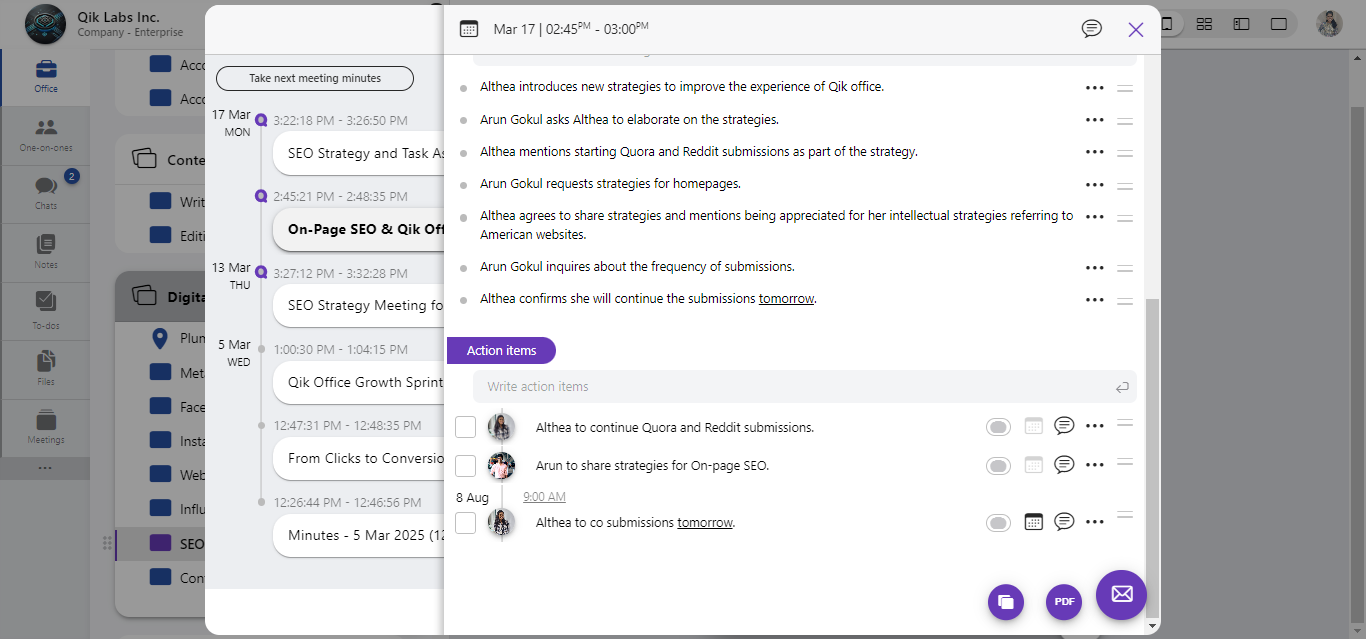The width and height of the screenshot is (1366, 639).
Task: Click in the Write action items field
Action: 700,386
